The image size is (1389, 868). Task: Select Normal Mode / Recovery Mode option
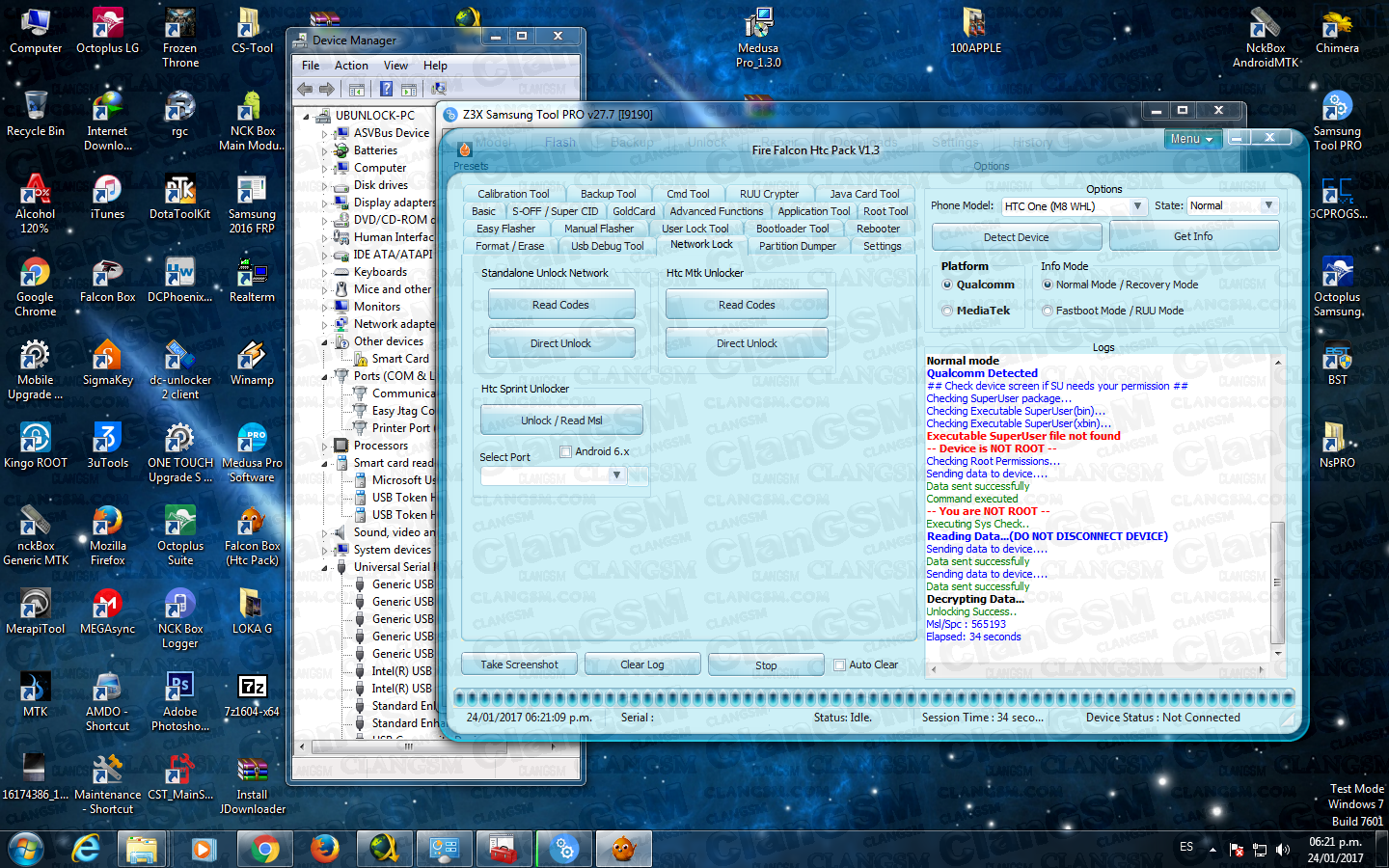click(x=1048, y=285)
